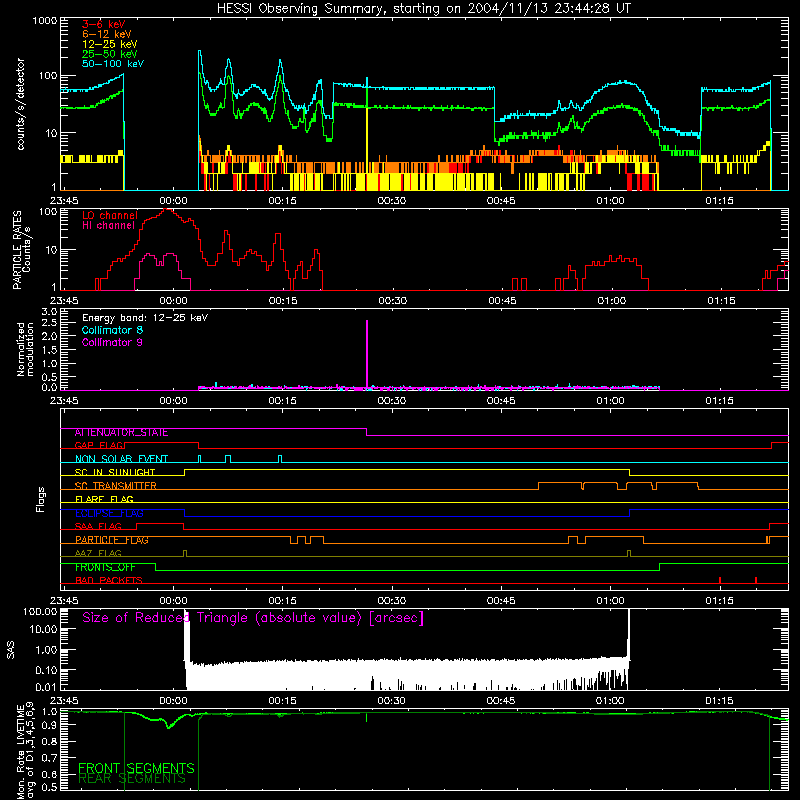Click the FRONT SEGMENTS legend text
The image size is (800, 800).
click(136, 768)
